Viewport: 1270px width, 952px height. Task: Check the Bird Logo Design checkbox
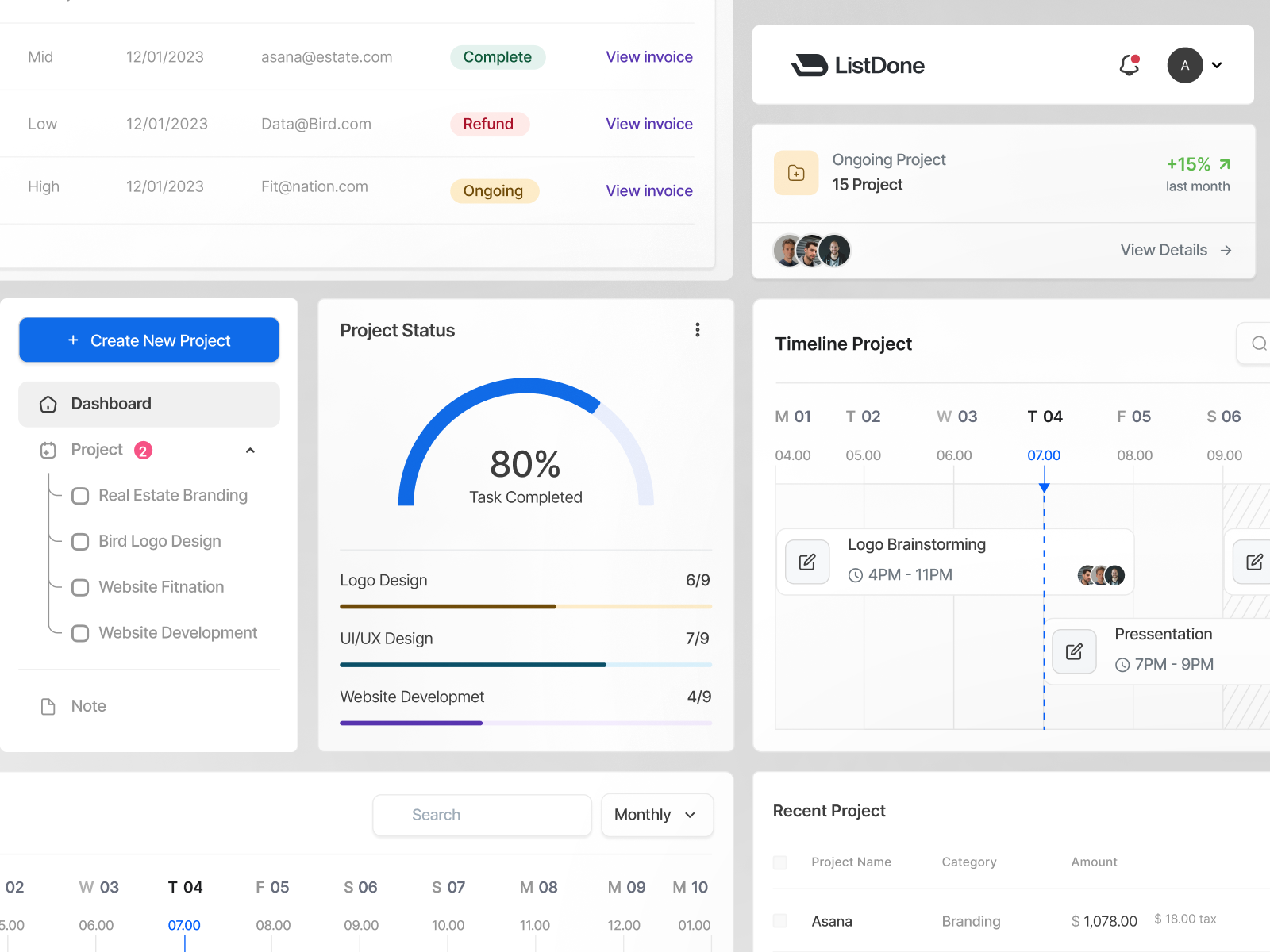[x=79, y=541]
